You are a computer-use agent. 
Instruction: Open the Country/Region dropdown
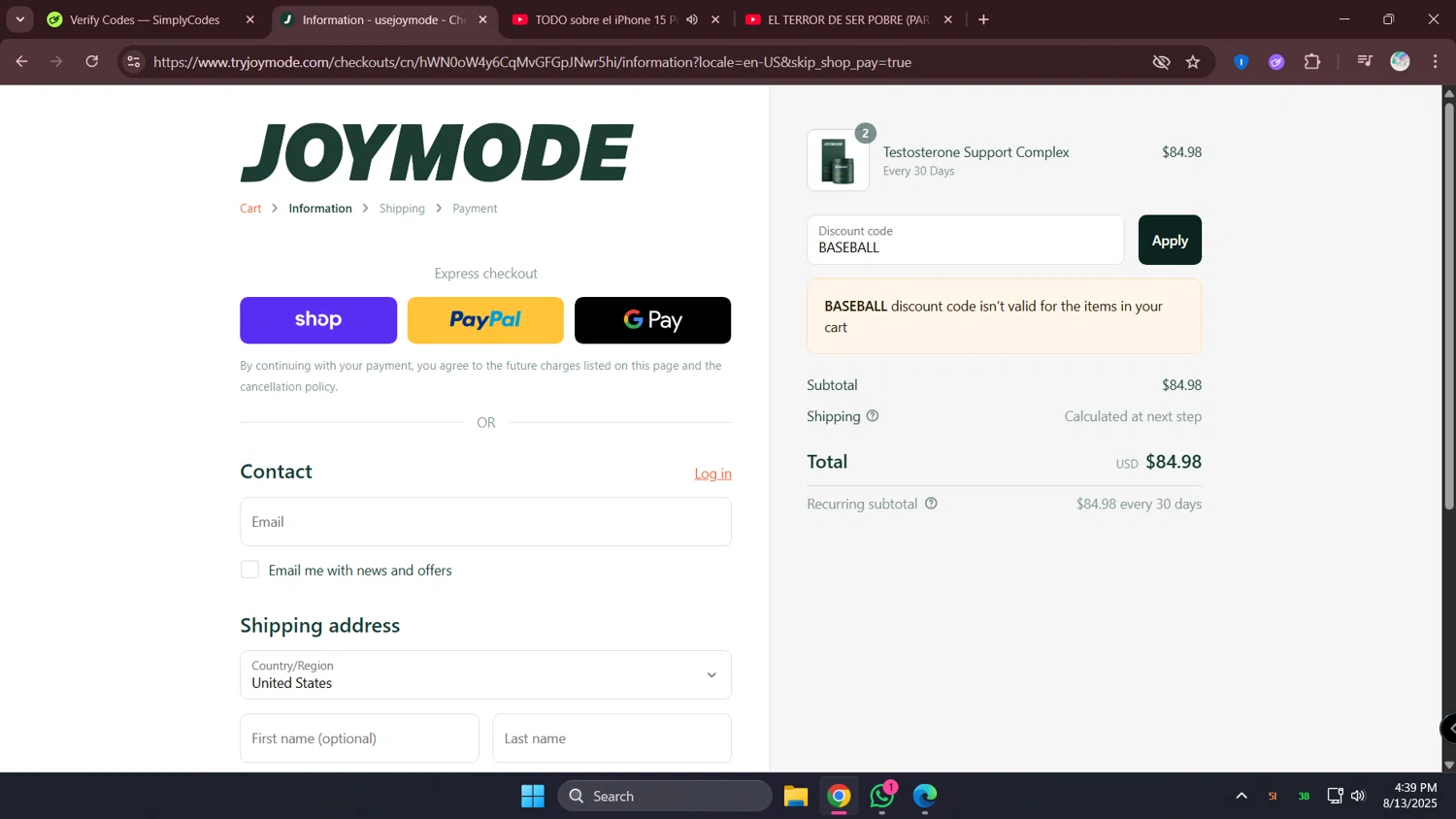[485, 675]
